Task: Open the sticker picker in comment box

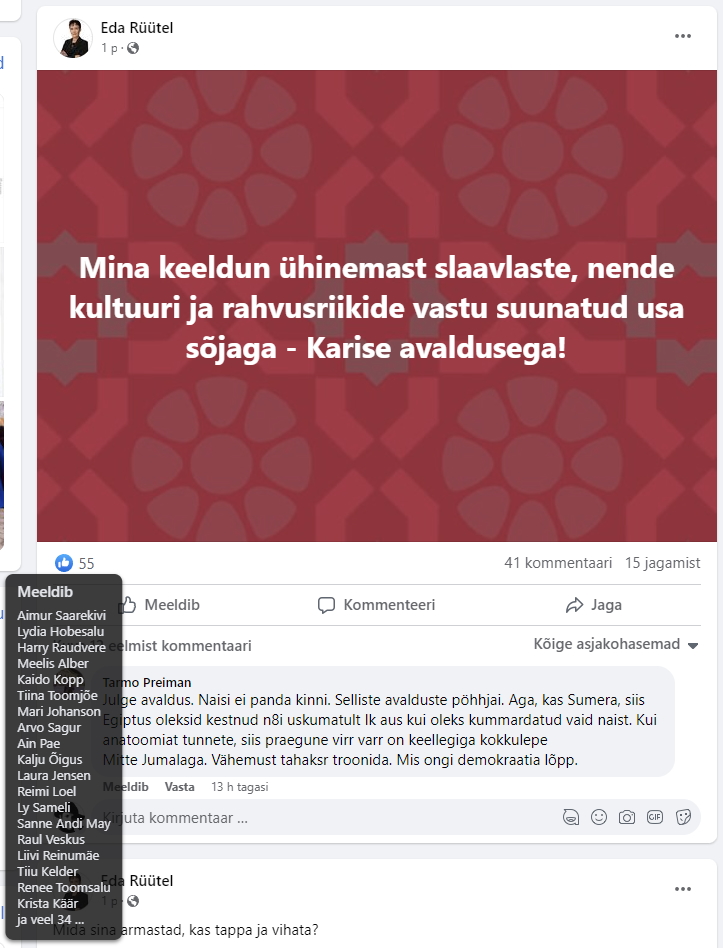Action: (x=683, y=817)
